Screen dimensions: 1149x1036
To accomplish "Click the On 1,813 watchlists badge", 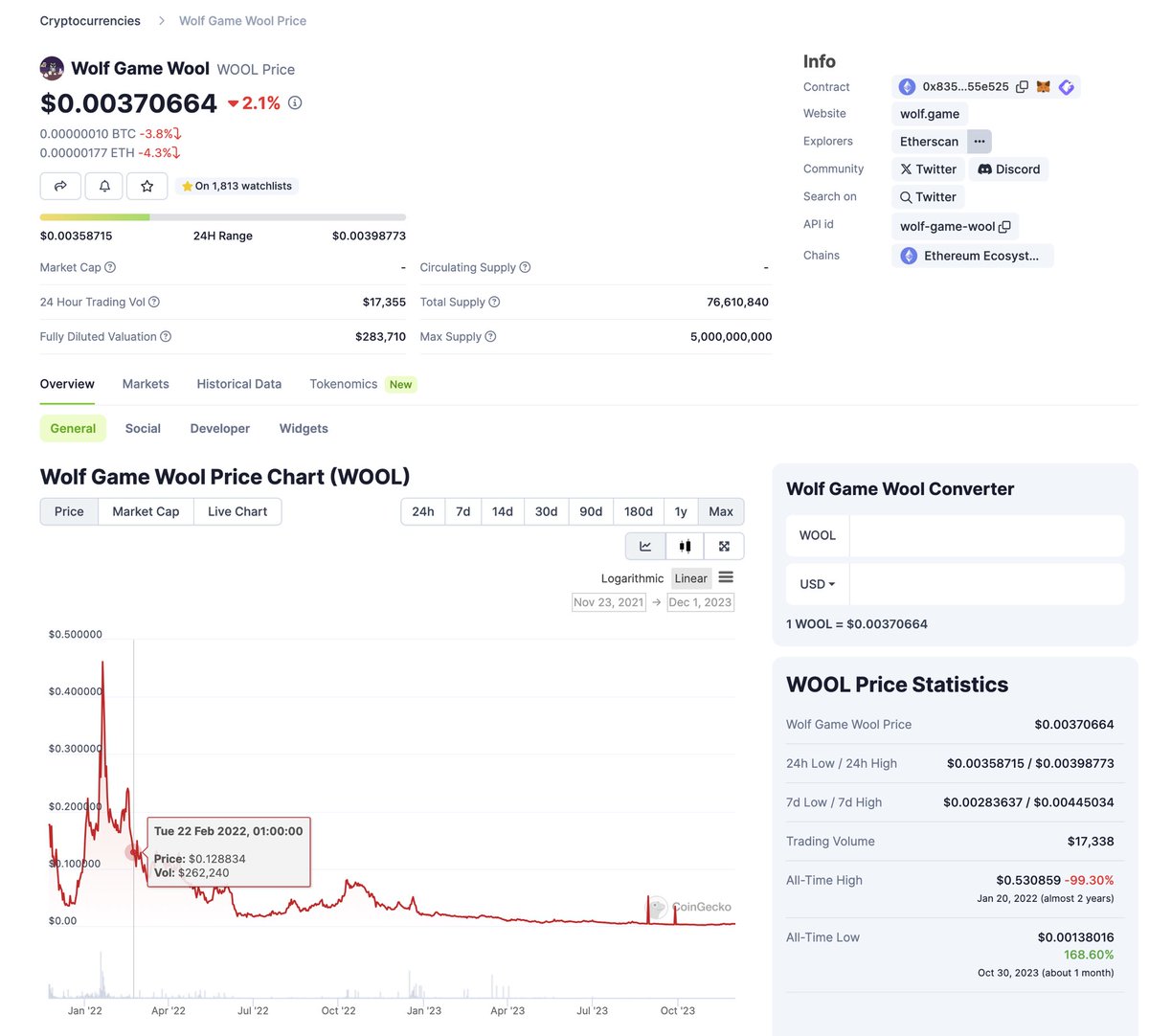I will coord(237,186).
